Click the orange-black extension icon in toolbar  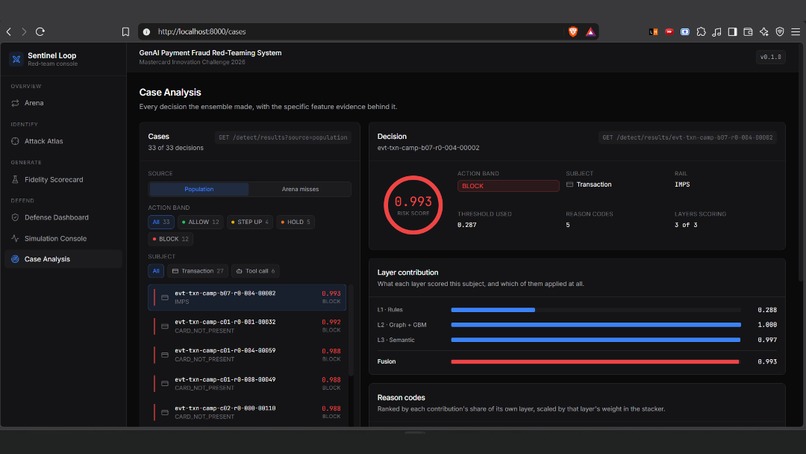point(653,32)
